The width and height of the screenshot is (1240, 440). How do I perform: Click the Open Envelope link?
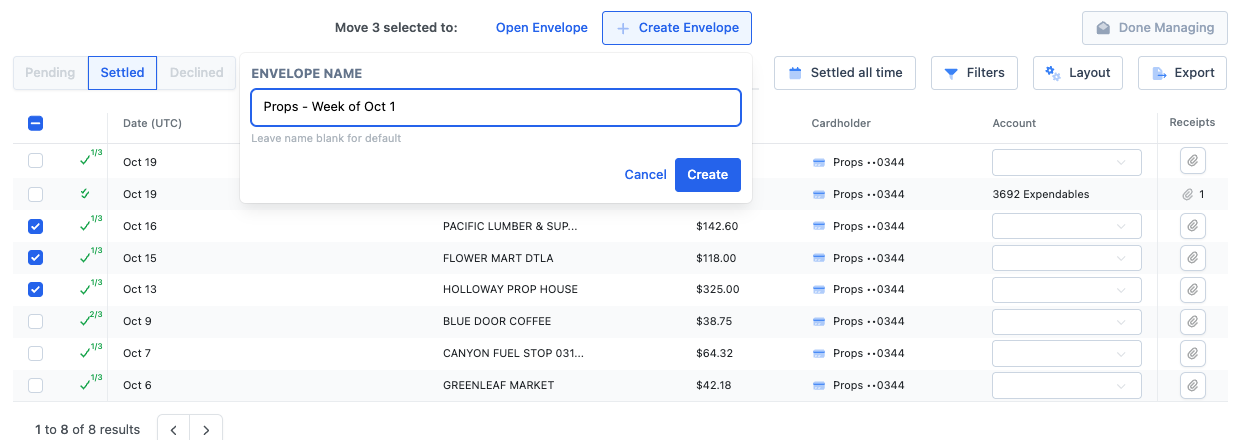[x=542, y=28]
